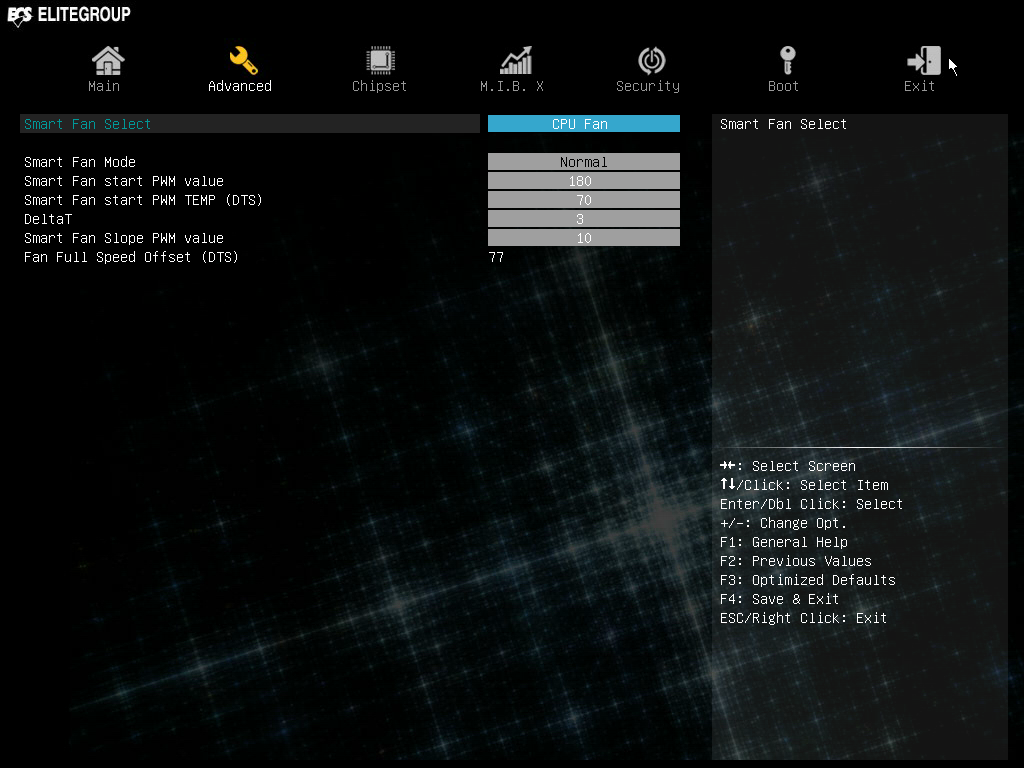Edit the start PWM value 180 field
This screenshot has height=768, width=1024.
[584, 181]
